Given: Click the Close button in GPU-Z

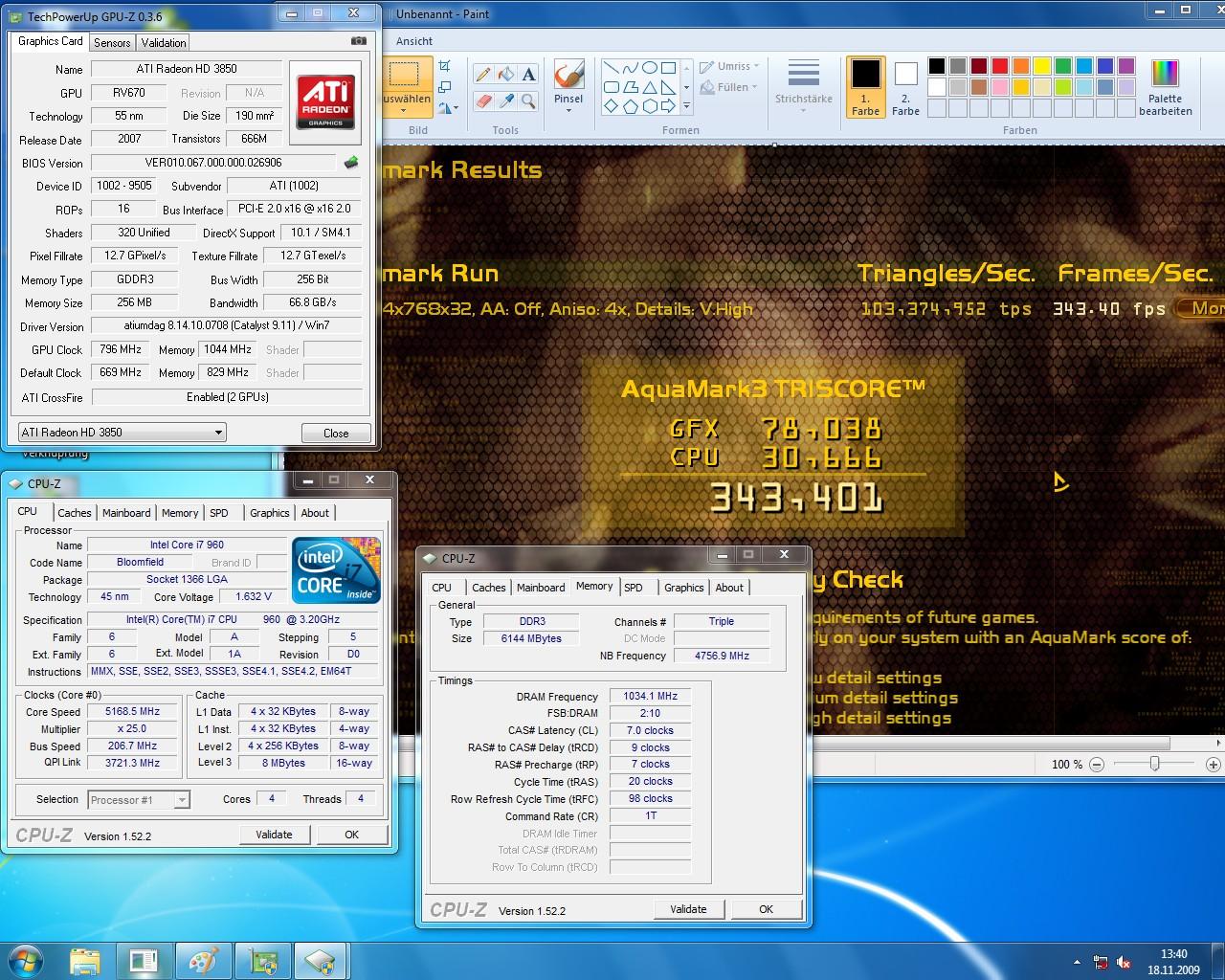Looking at the screenshot, I should (336, 433).
